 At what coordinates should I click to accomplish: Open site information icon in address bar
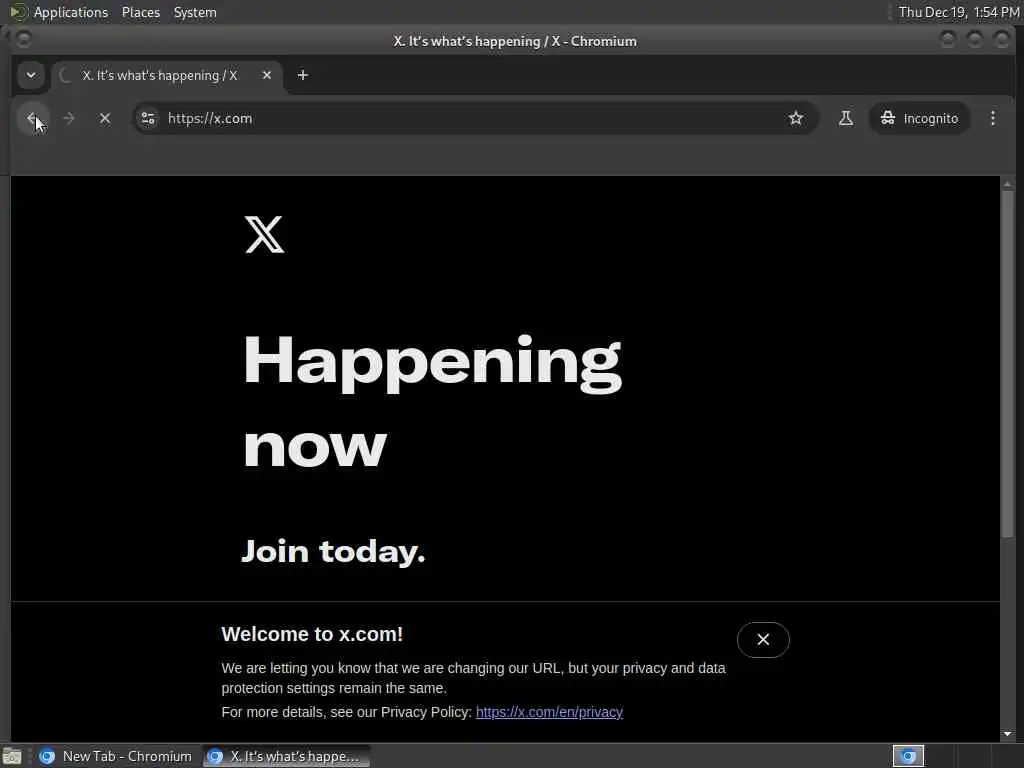[148, 118]
